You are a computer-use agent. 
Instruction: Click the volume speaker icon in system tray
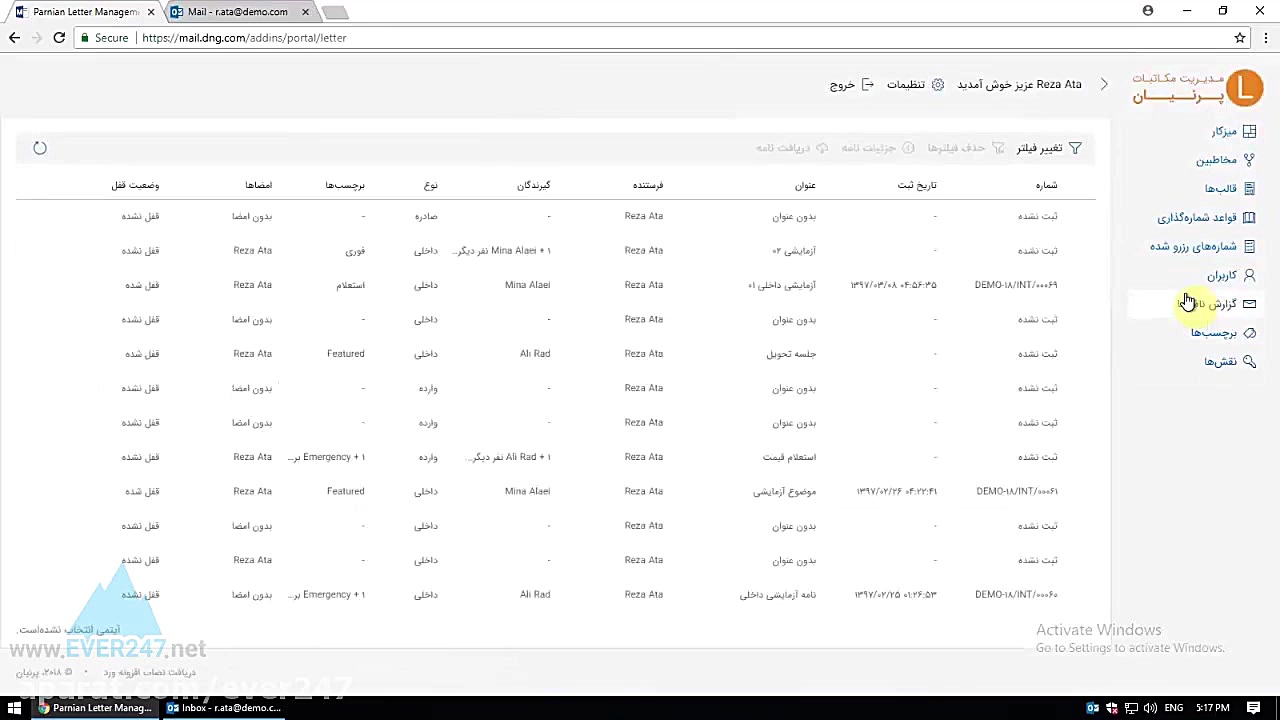point(1150,708)
